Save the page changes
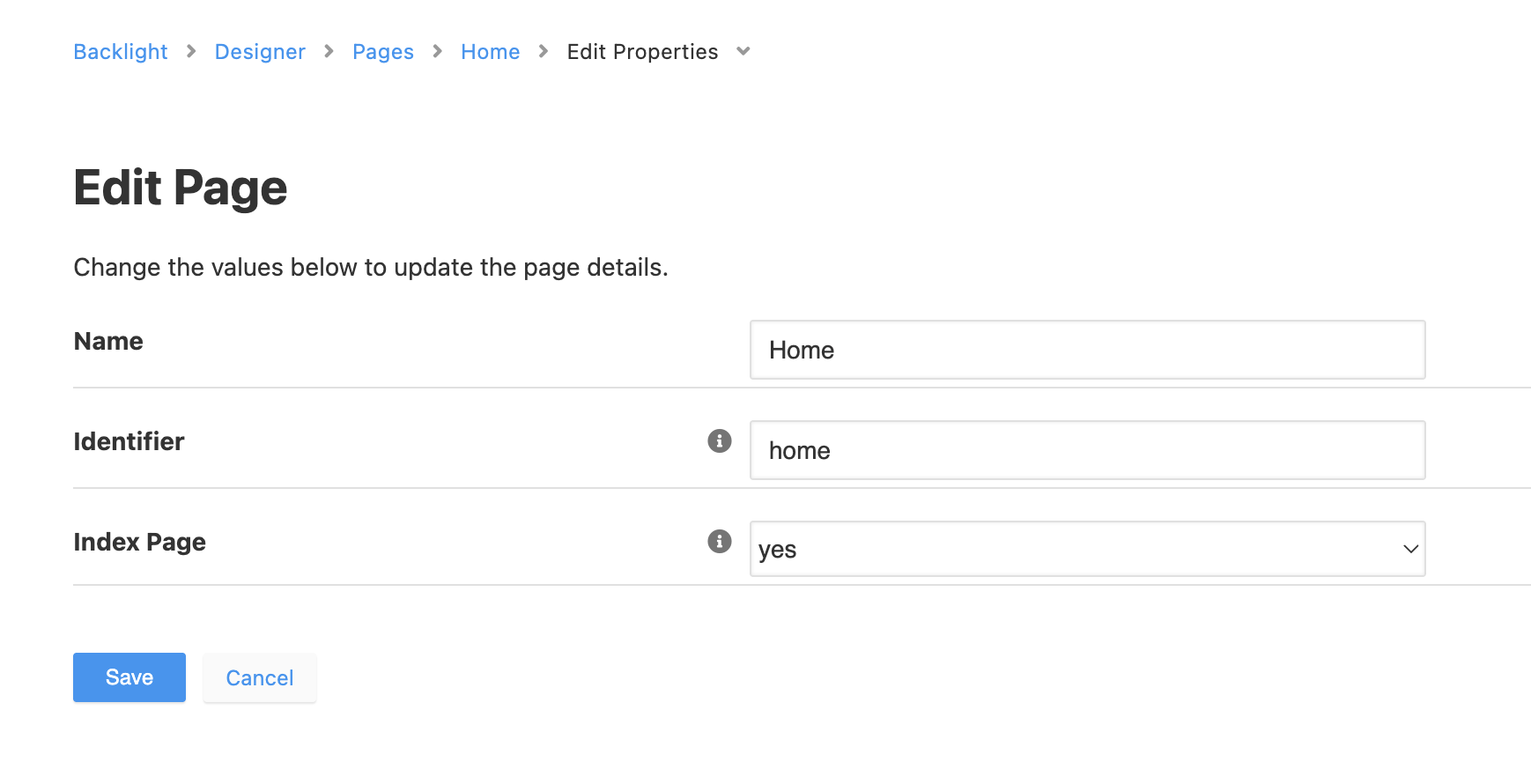 [129, 677]
